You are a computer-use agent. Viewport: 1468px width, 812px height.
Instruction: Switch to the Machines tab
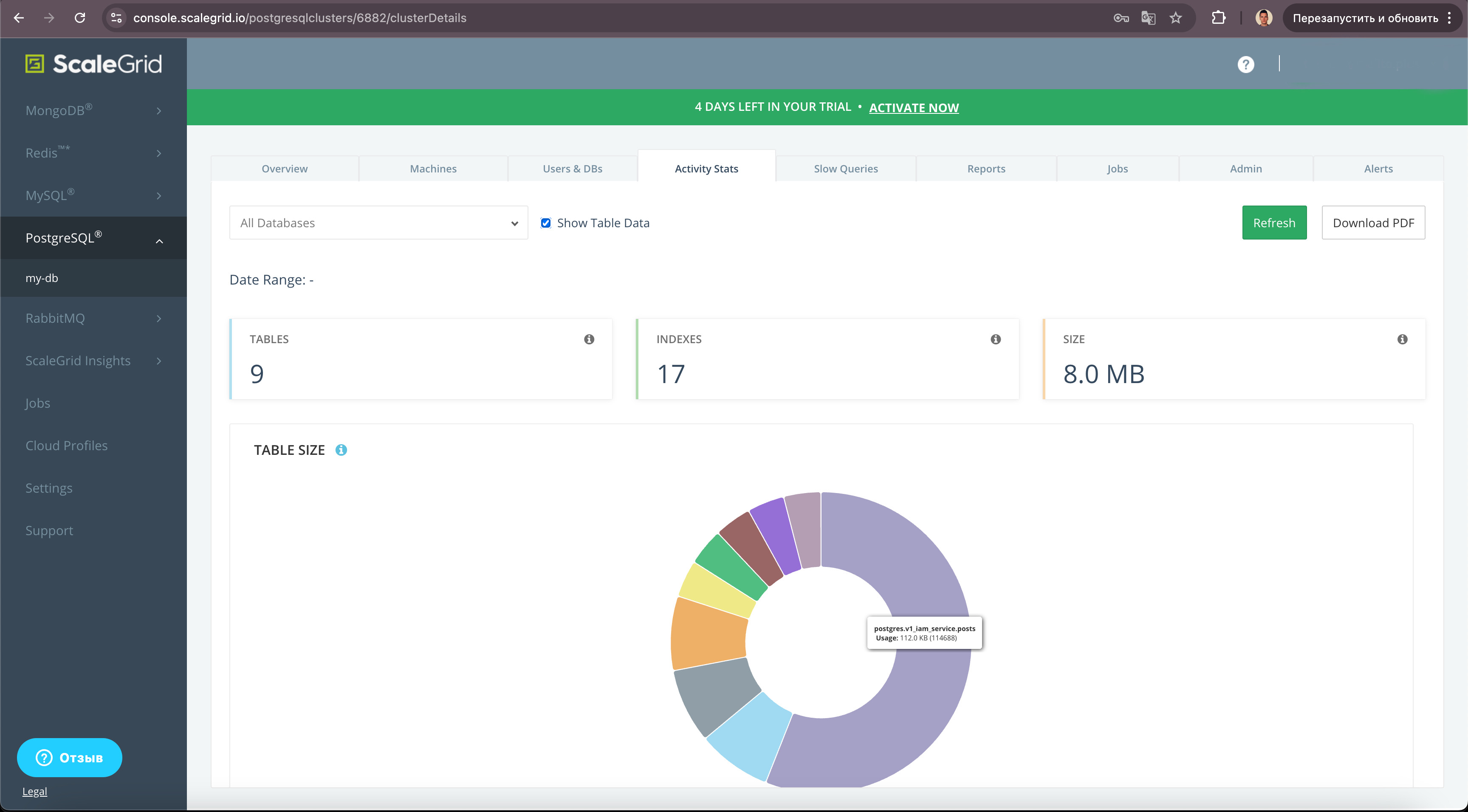(x=433, y=169)
